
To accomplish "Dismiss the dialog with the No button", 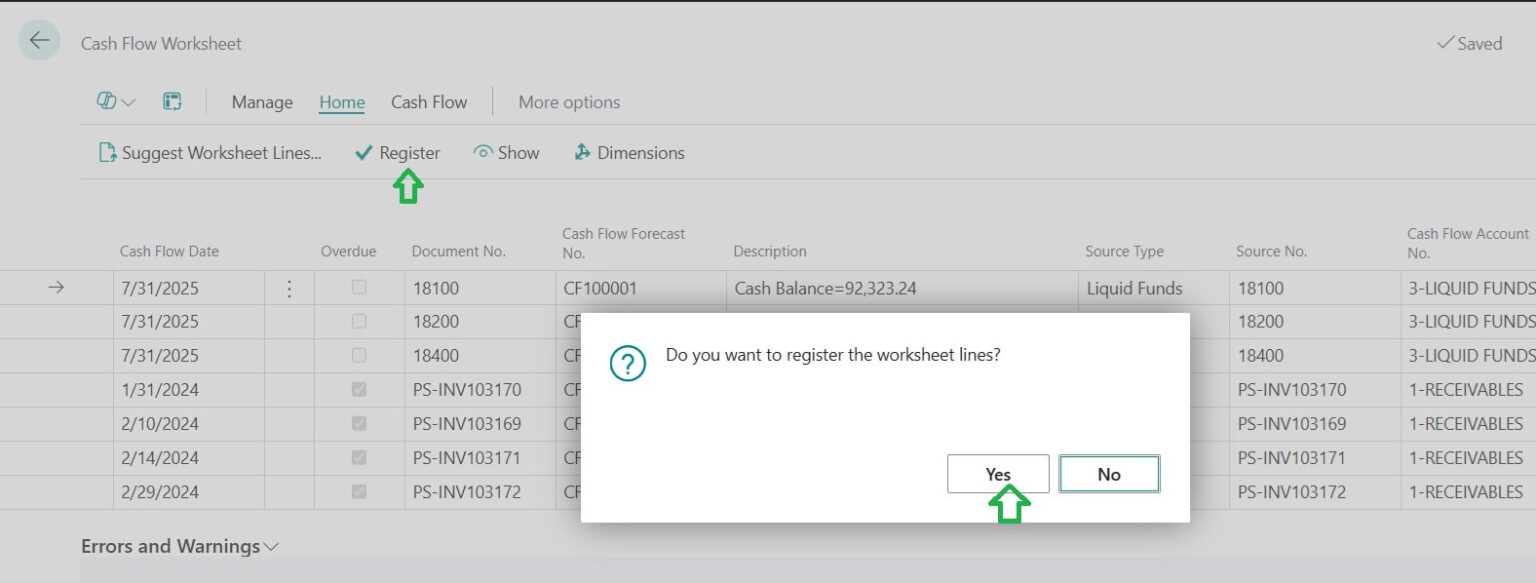I will coord(1109,473).
